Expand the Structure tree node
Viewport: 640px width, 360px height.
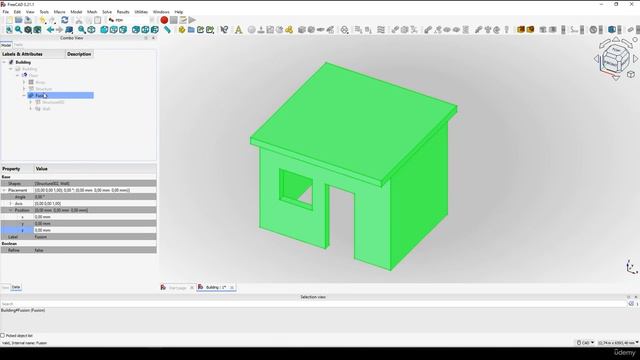pyautogui.click(x=24, y=89)
